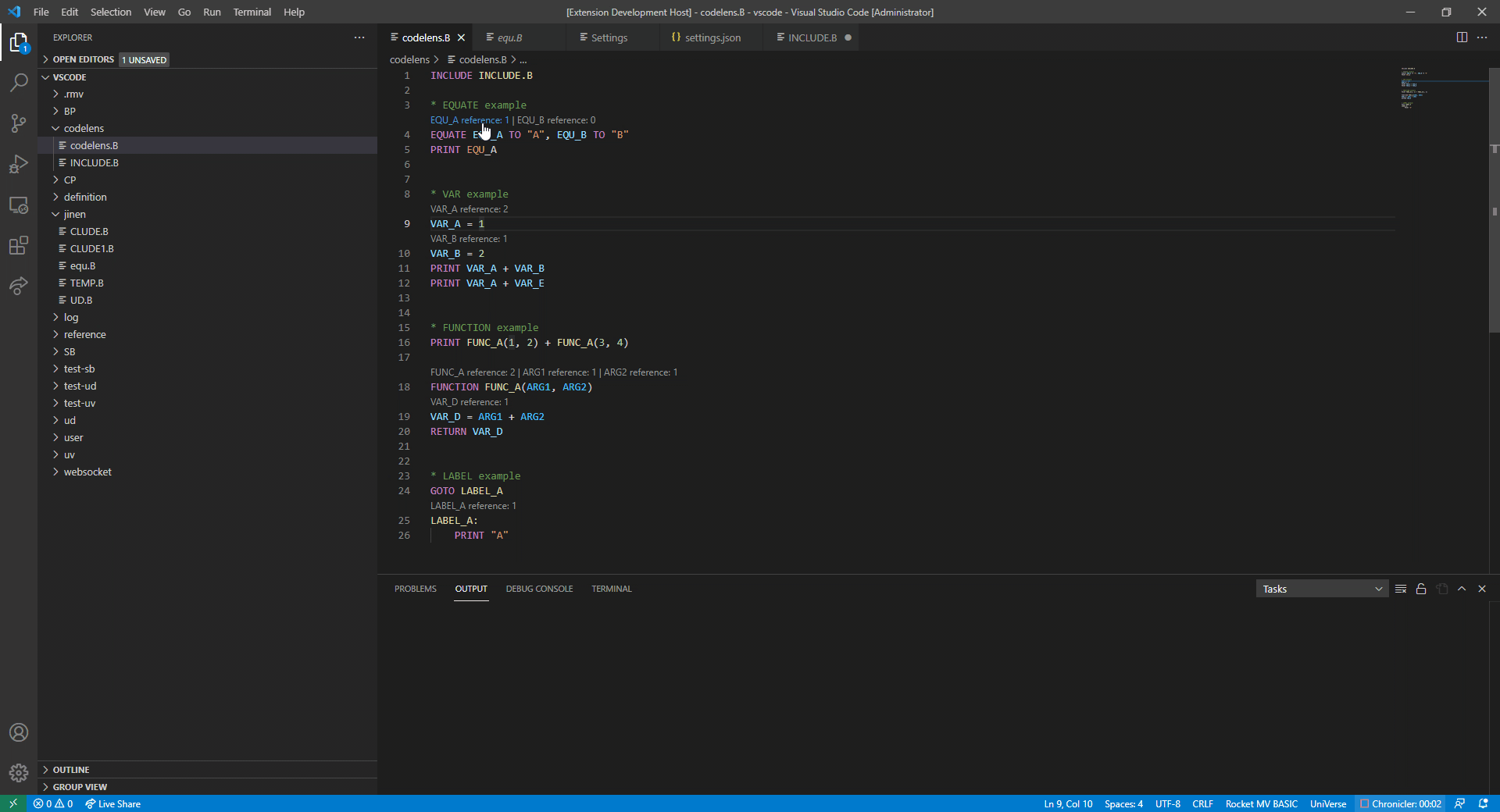Screen dimensions: 1500x812
Task: Switch to the equ.B editor tab
Action: tap(512, 37)
